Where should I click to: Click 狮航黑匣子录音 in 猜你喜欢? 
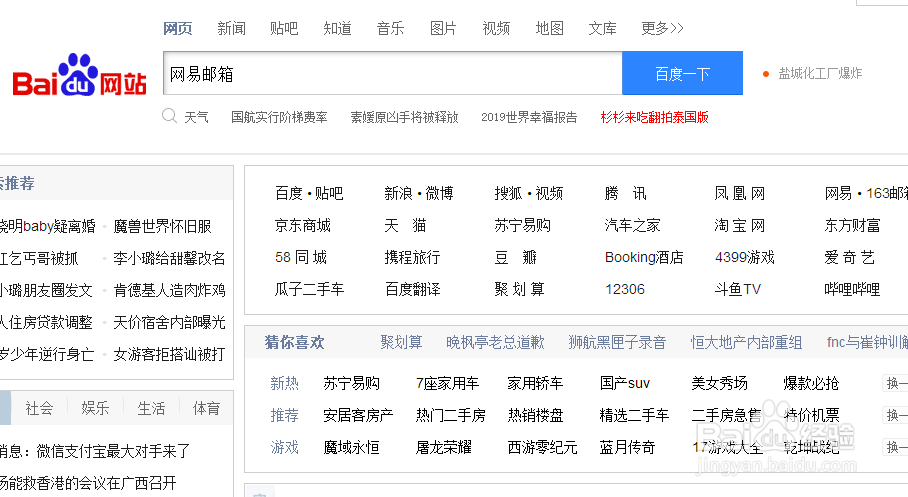click(617, 342)
